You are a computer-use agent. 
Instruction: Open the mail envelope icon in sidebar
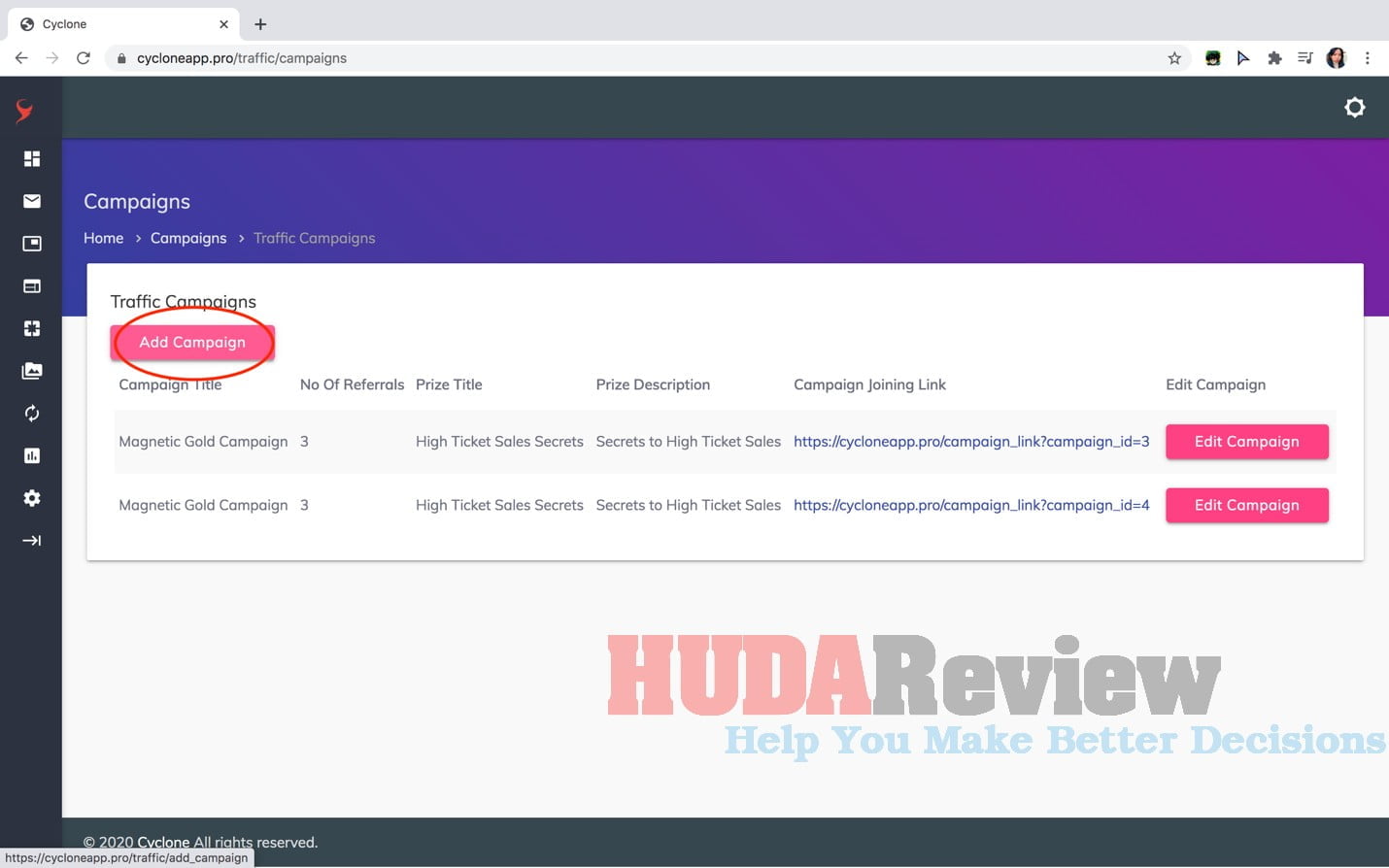(x=32, y=201)
